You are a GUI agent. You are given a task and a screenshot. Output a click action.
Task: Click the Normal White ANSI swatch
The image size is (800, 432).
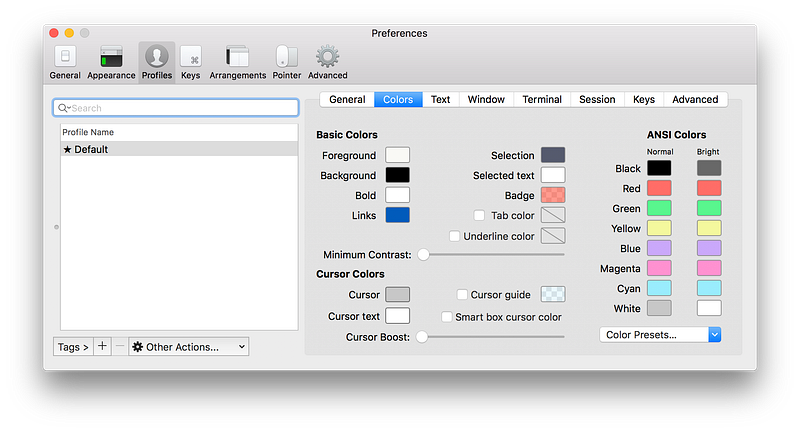coord(659,308)
